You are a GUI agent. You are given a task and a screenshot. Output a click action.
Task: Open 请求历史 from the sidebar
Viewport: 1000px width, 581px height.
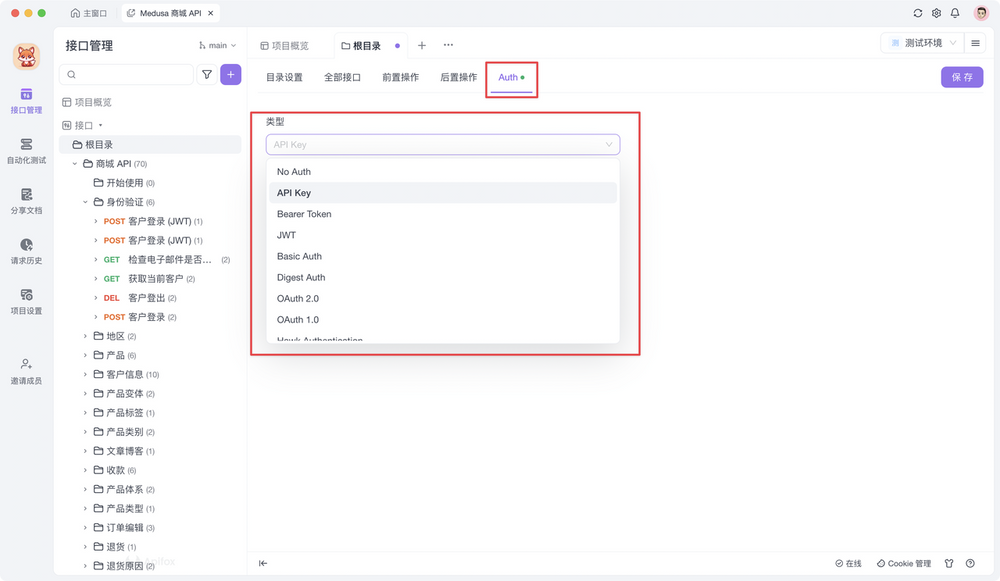pyautogui.click(x=26, y=251)
